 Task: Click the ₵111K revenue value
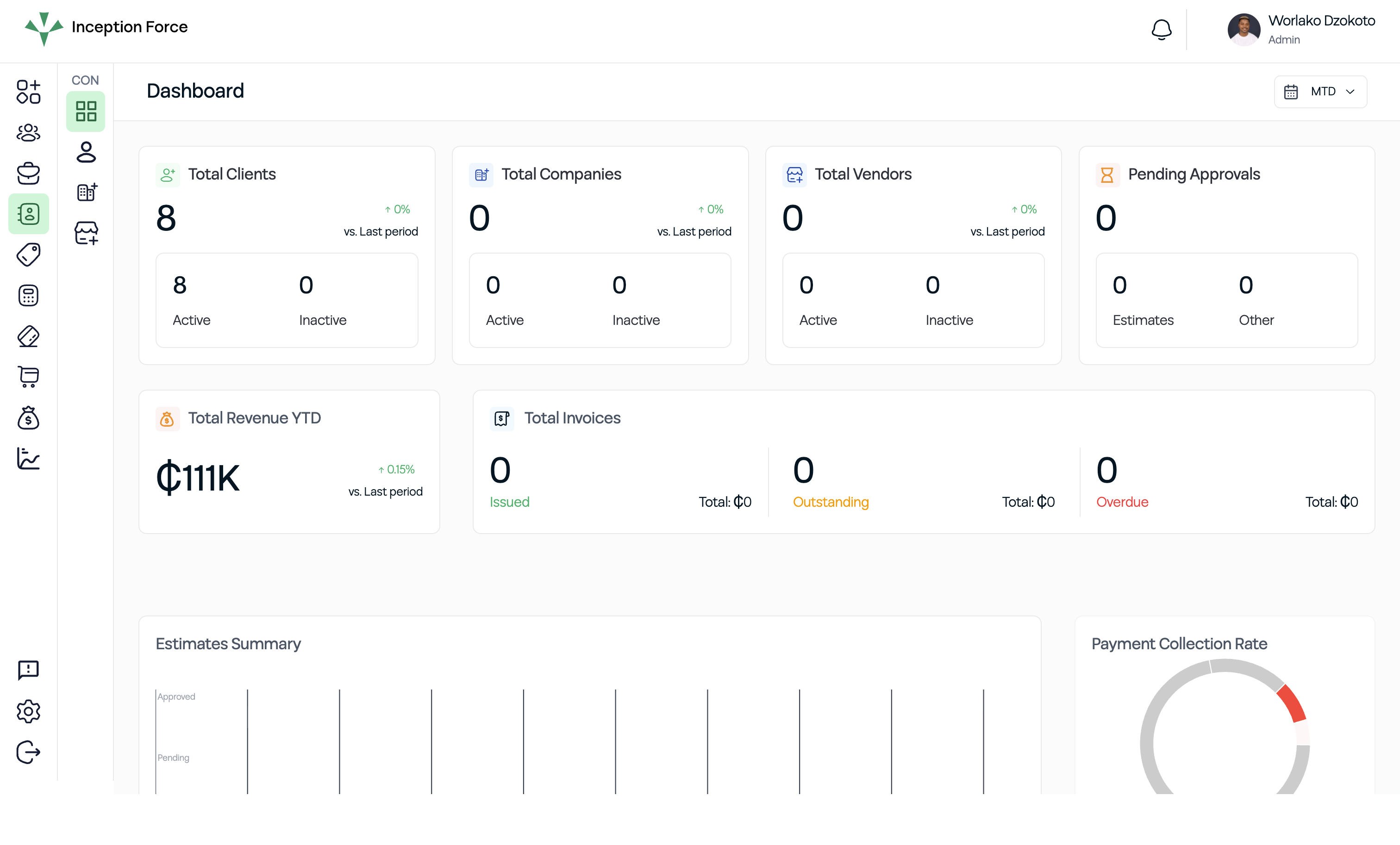pyautogui.click(x=198, y=478)
